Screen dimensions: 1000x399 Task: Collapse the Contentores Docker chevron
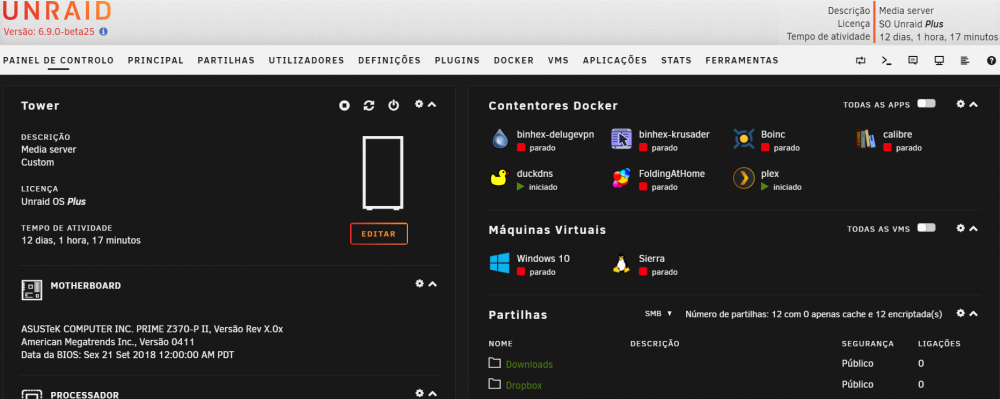[973, 105]
